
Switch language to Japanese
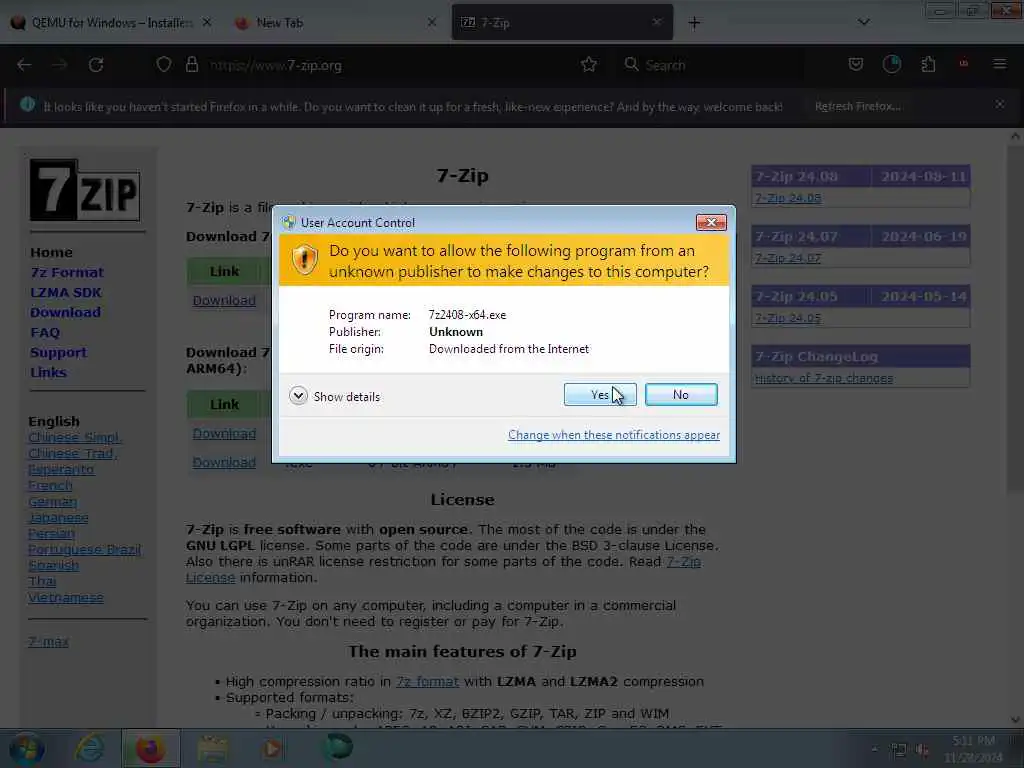pyautogui.click(x=58, y=518)
